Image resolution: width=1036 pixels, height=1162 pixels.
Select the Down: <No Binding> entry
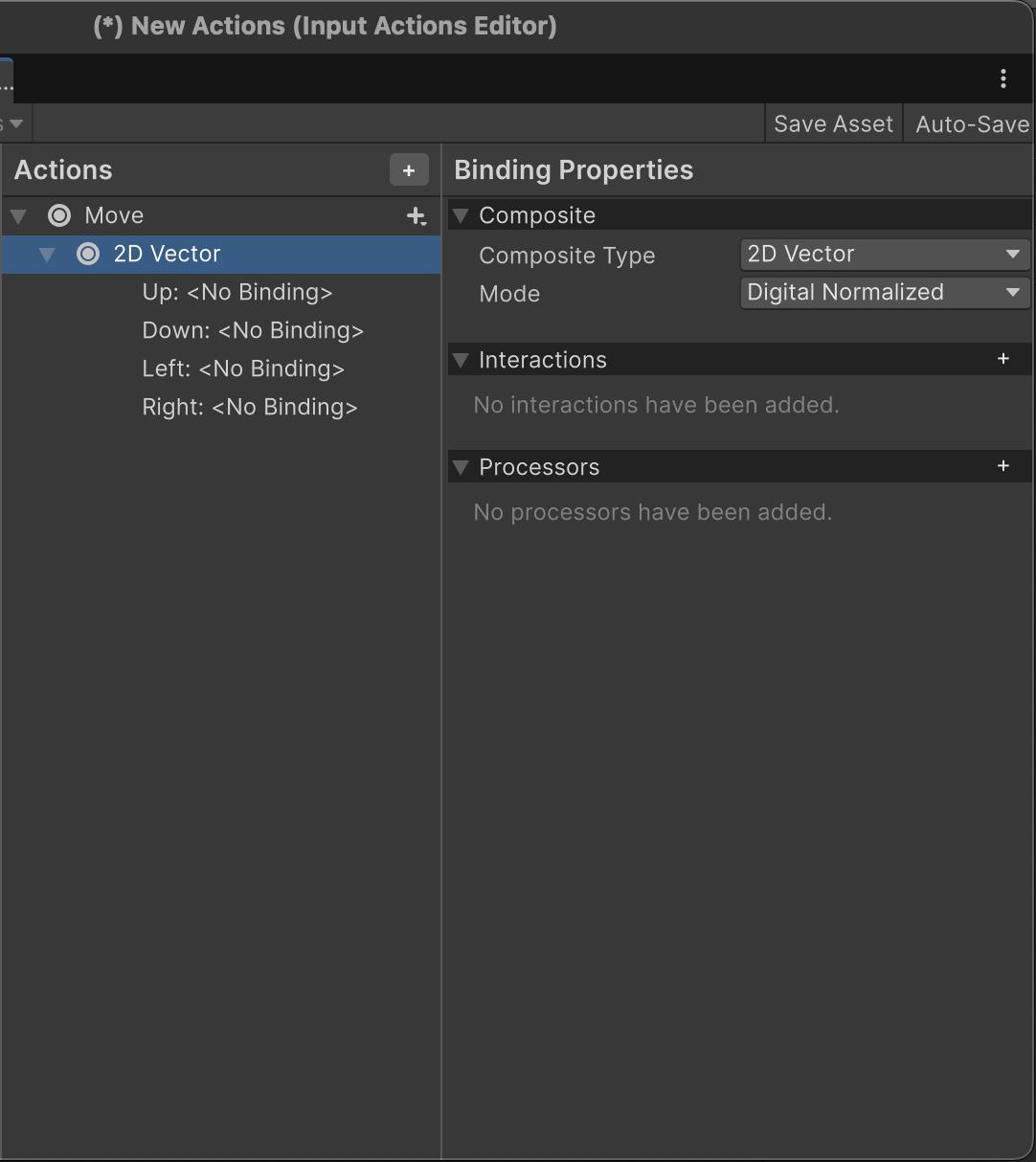click(x=253, y=331)
